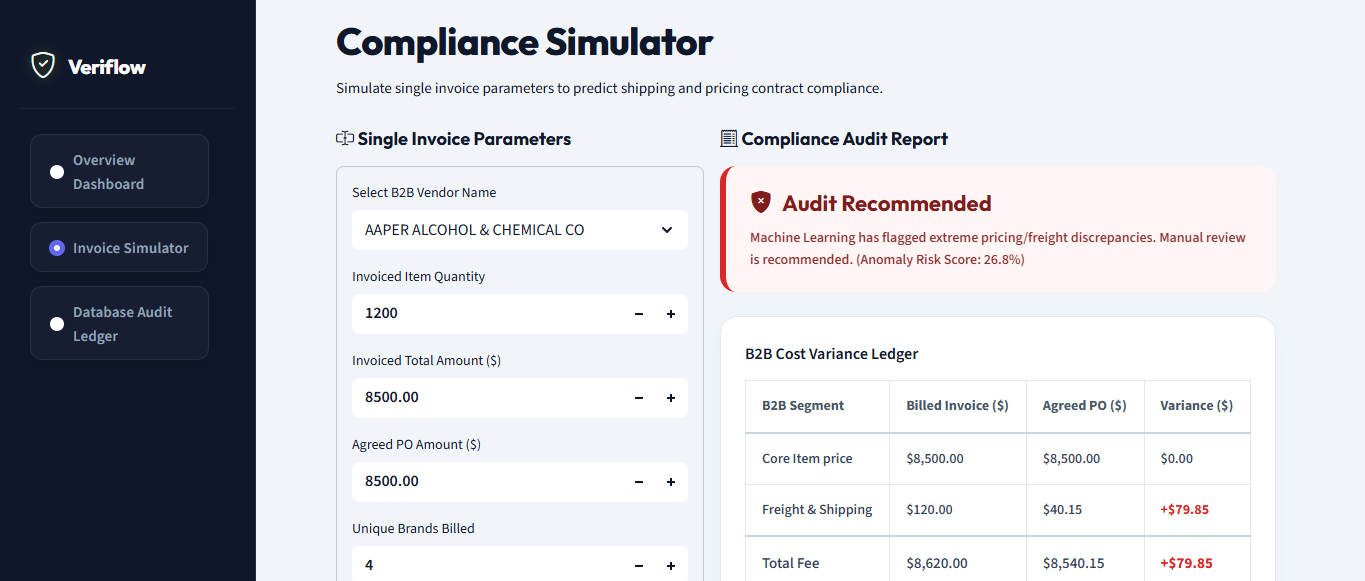Click the B2B Cost Variance Ledger title
This screenshot has width=1365, height=581.
832,354
